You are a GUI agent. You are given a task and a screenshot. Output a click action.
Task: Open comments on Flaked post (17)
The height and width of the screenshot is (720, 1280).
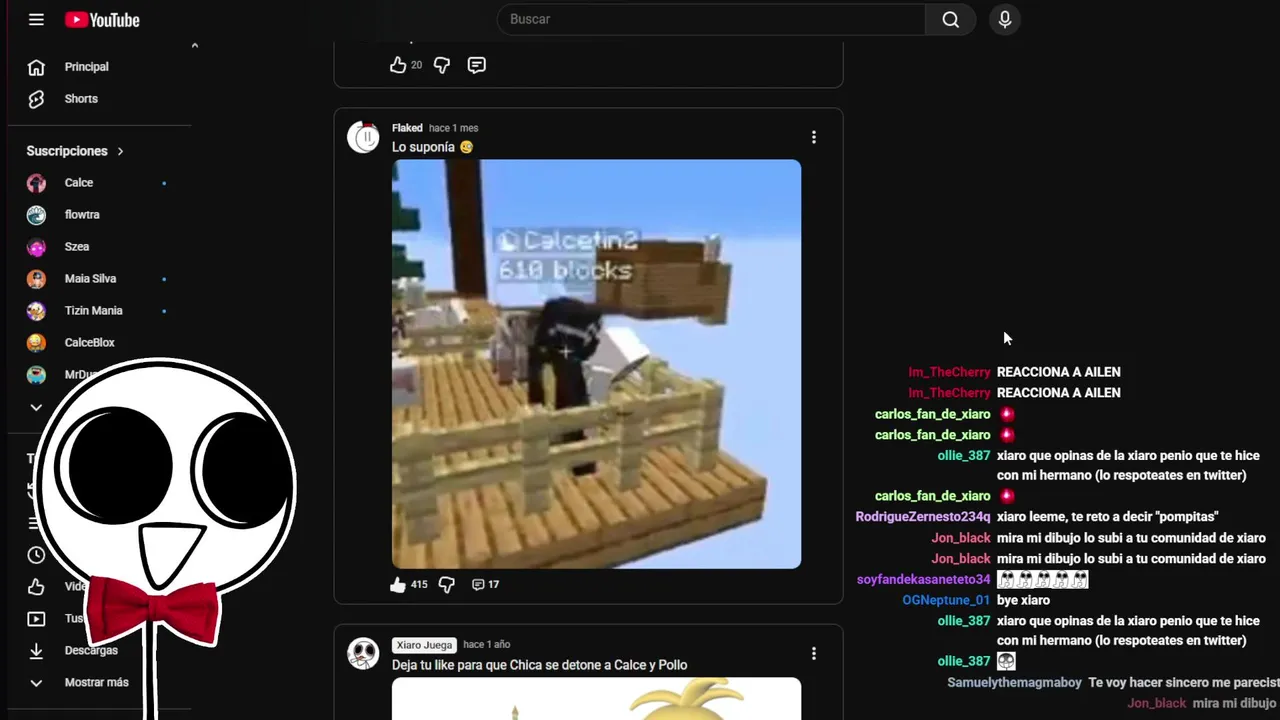[x=485, y=584]
